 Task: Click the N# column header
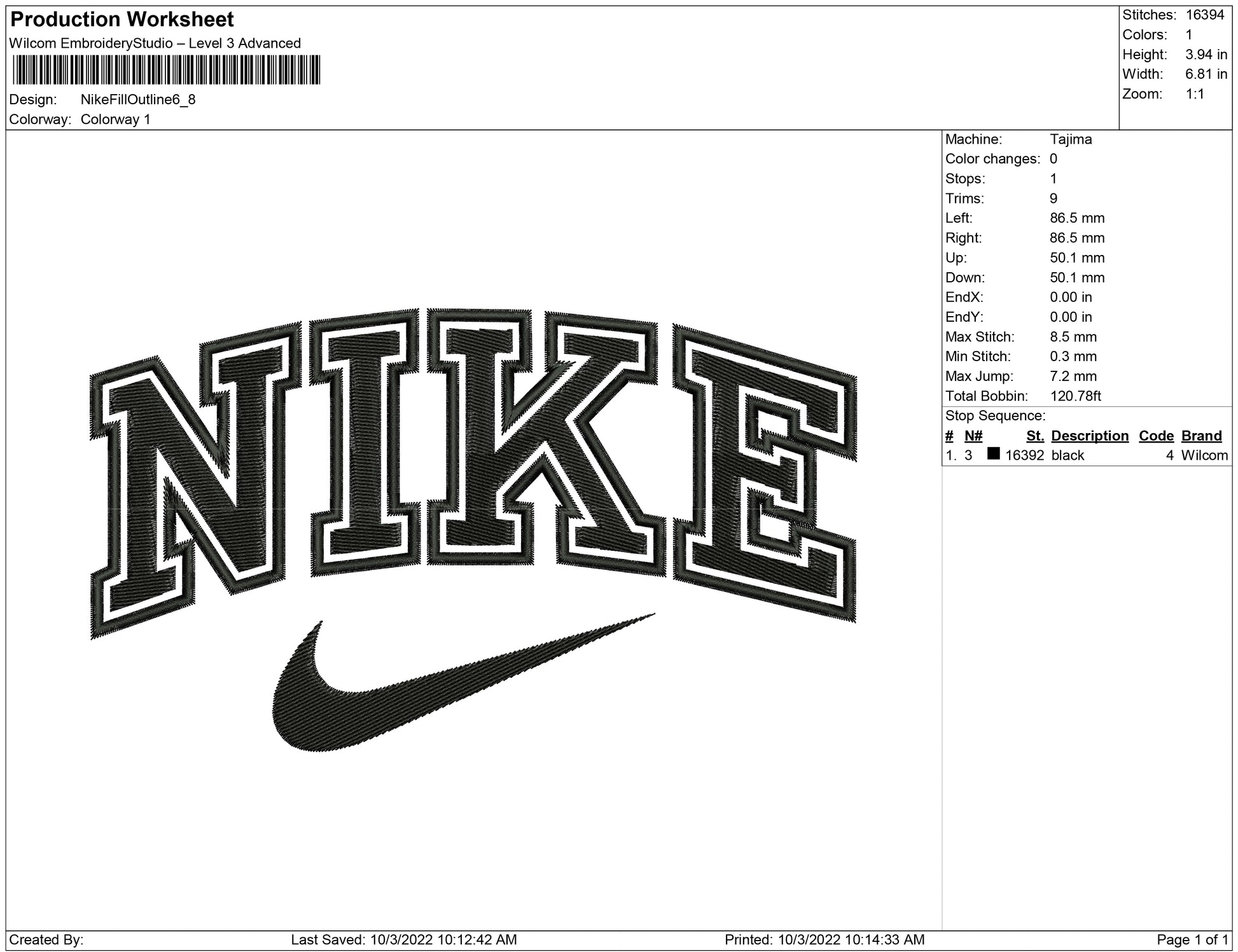(x=973, y=436)
